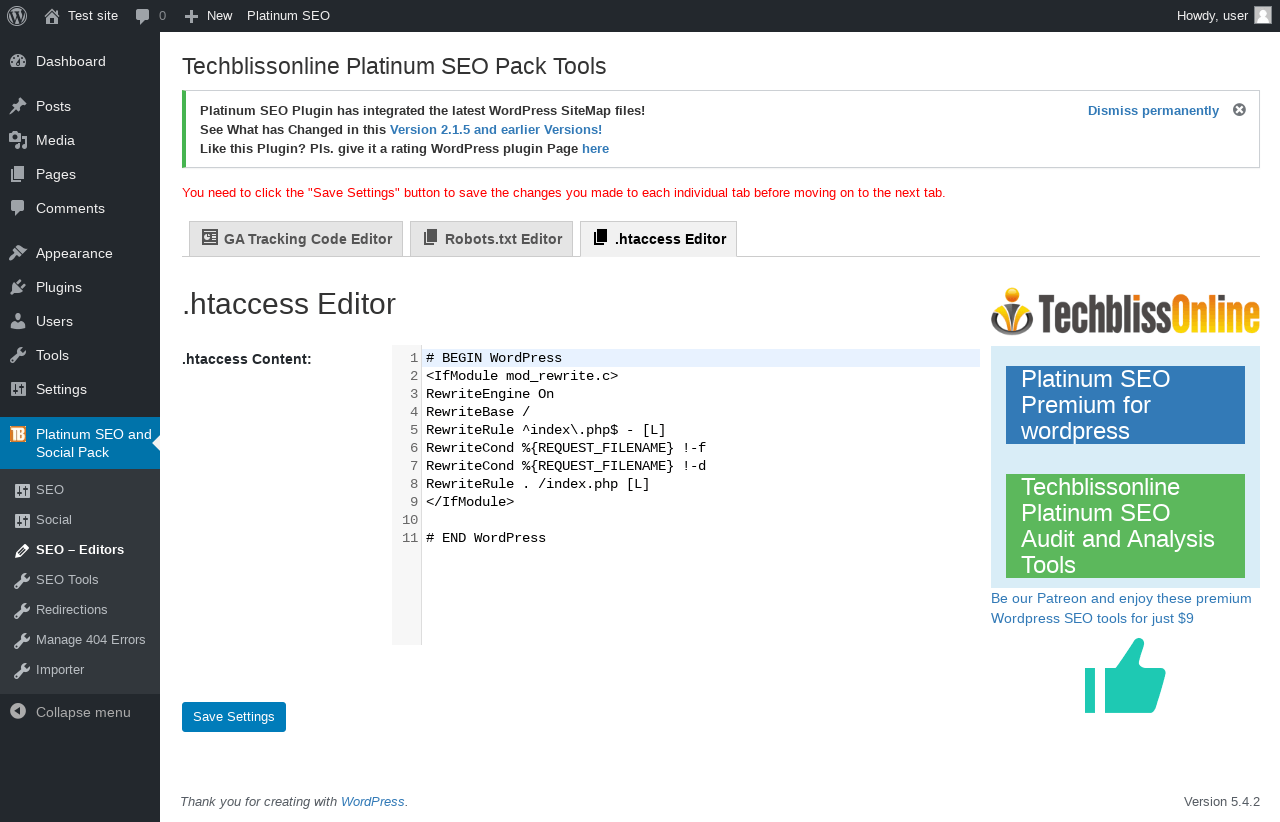Click the green thumbs-up icon
The height and width of the screenshot is (822, 1280).
pos(1125,676)
